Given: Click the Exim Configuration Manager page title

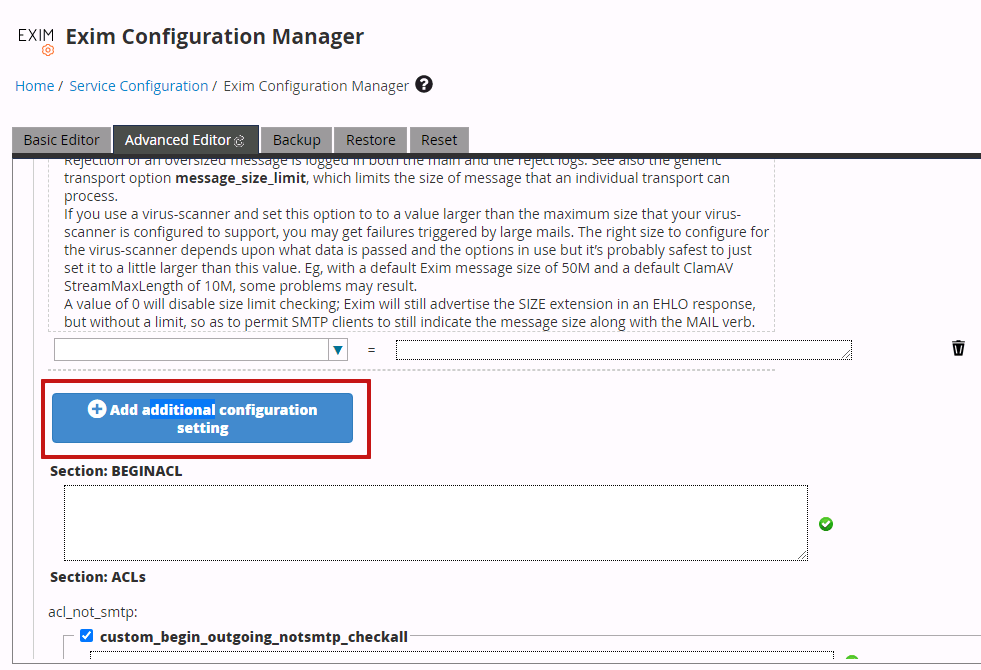Looking at the screenshot, I should pos(215,36).
